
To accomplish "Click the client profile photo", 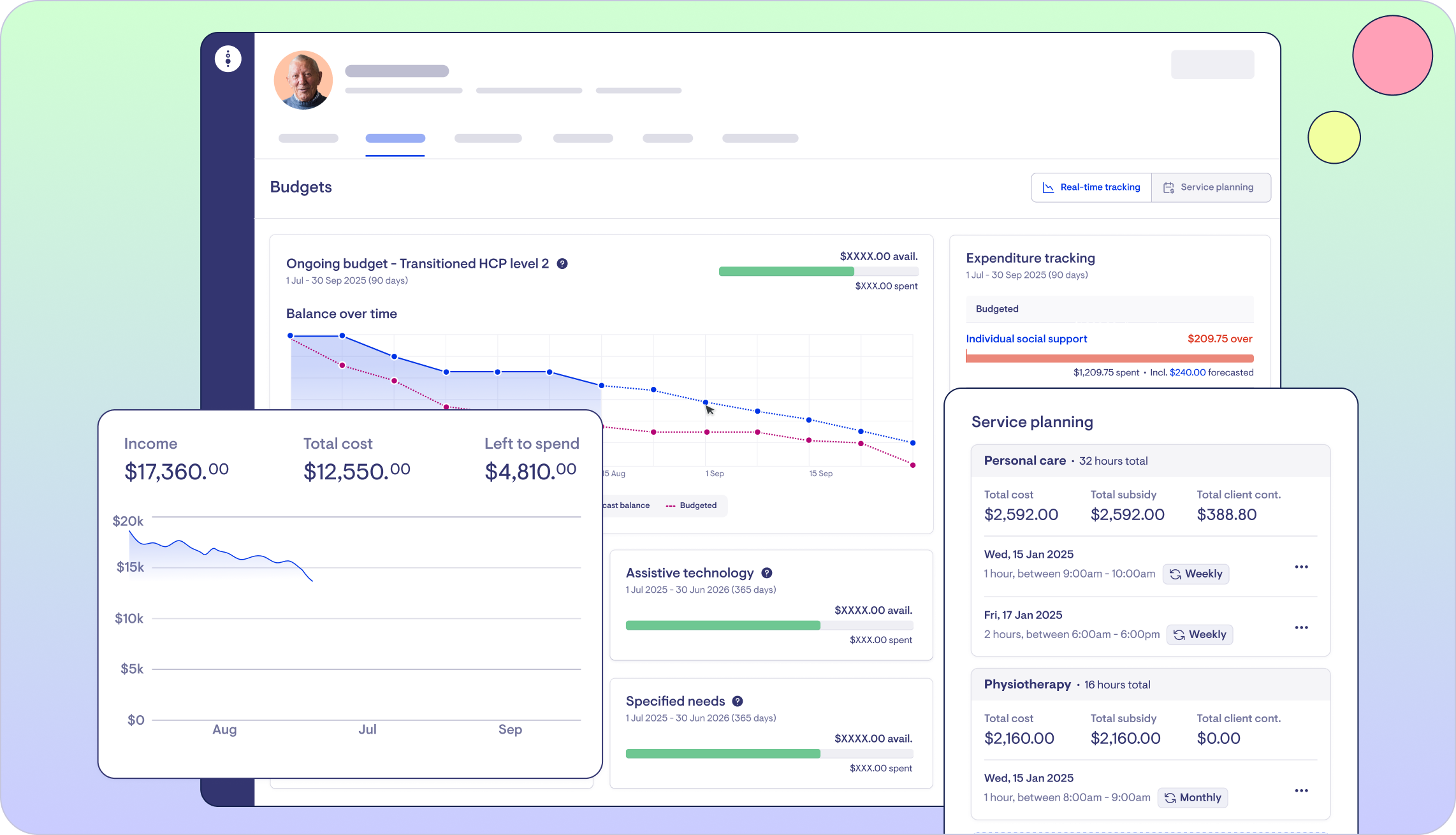I will (303, 80).
